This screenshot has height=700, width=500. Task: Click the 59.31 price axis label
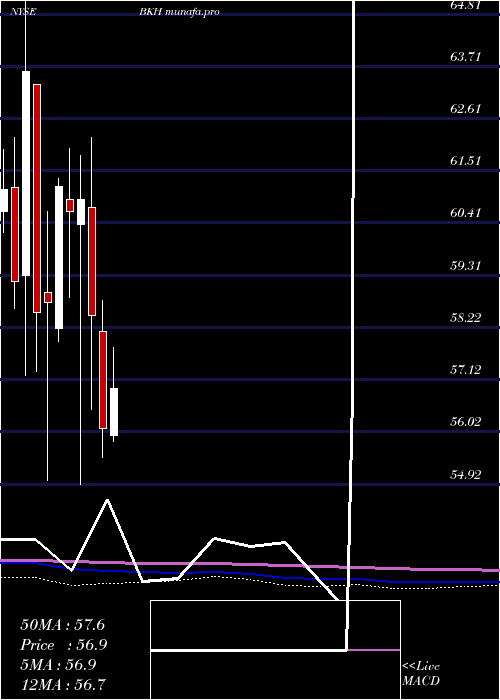click(466, 265)
